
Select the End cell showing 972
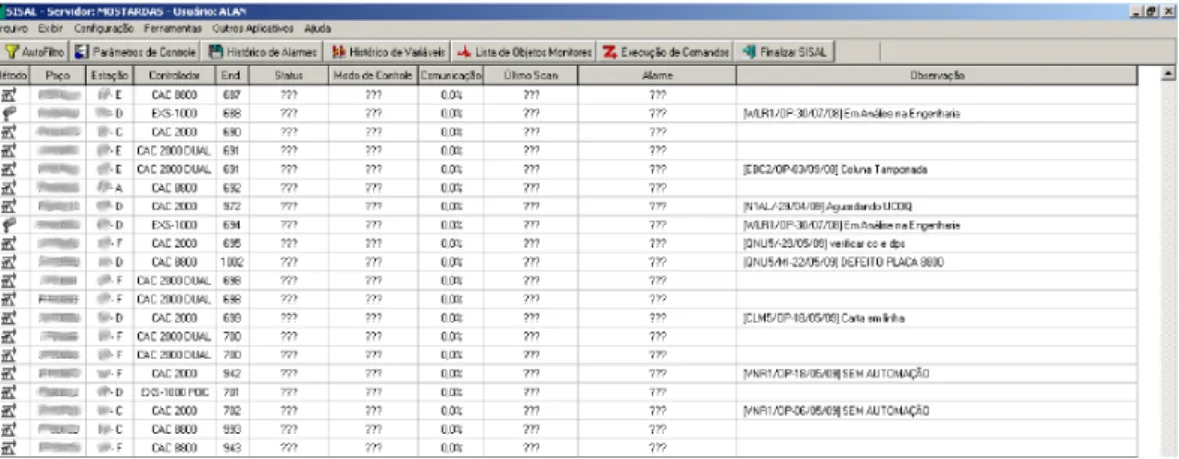pyautogui.click(x=232, y=206)
